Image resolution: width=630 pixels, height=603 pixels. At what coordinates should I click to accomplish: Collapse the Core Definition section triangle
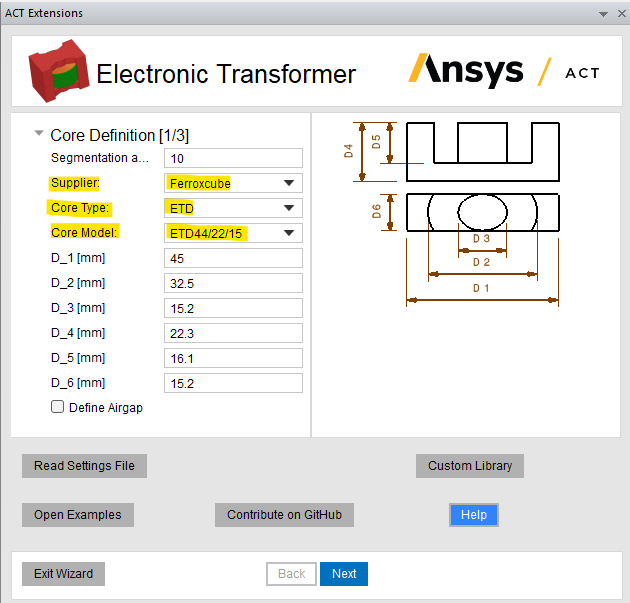(x=39, y=133)
